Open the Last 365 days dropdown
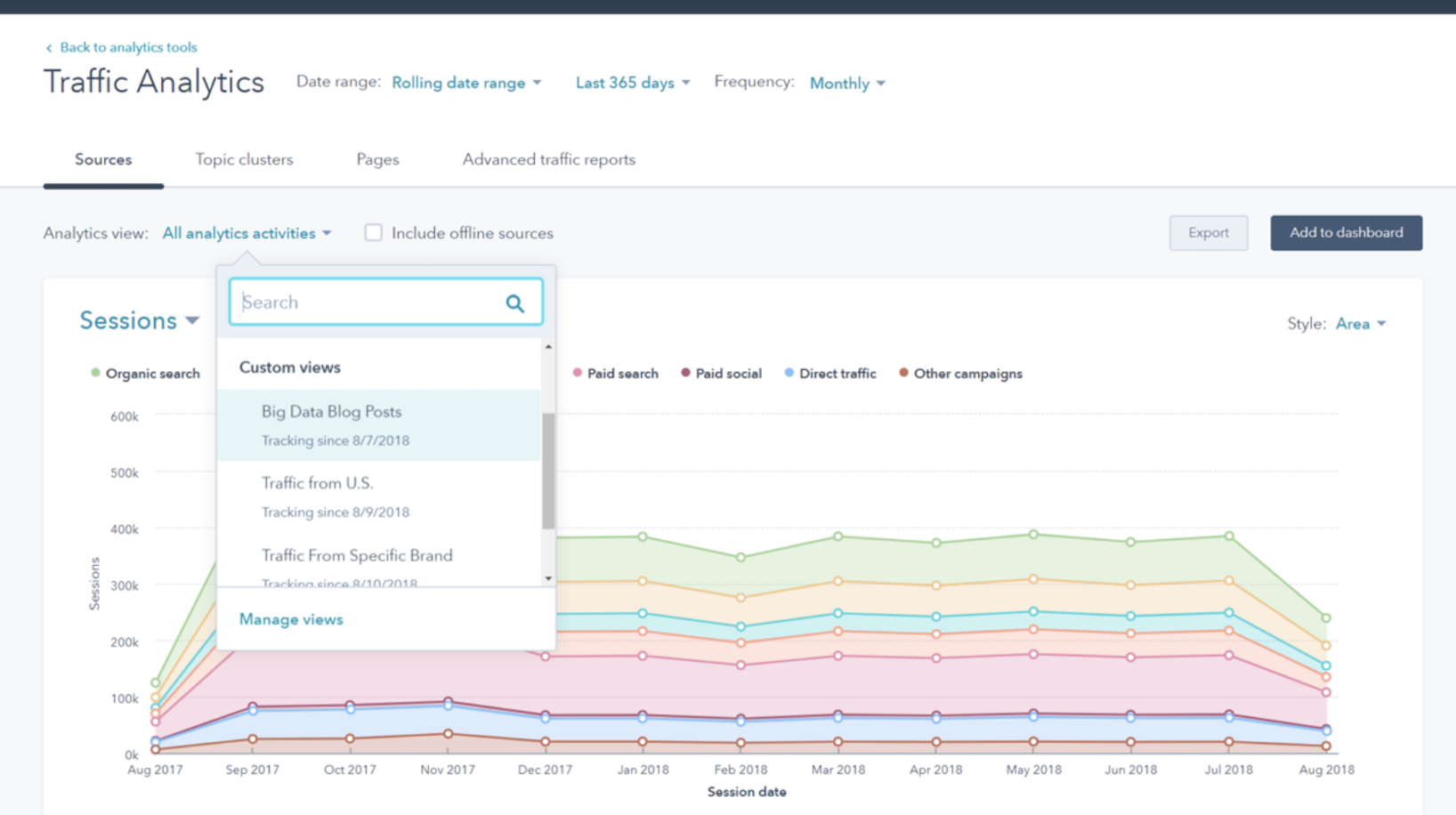1456x815 pixels. [633, 83]
